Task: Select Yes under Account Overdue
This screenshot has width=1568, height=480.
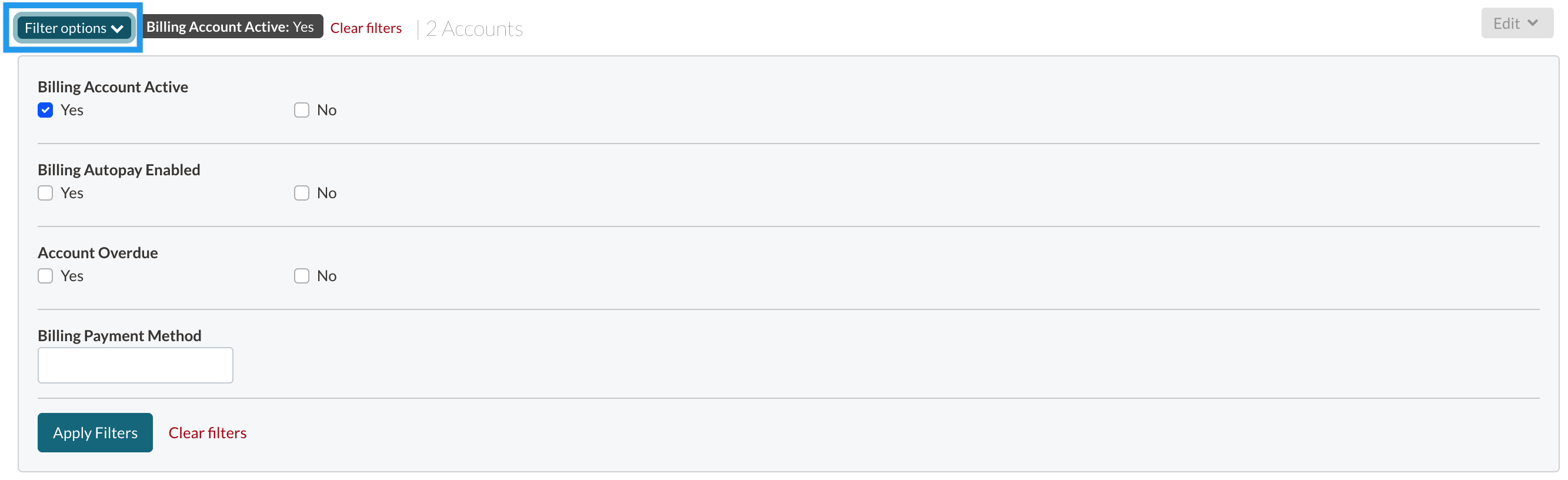Action: pyautogui.click(x=45, y=275)
